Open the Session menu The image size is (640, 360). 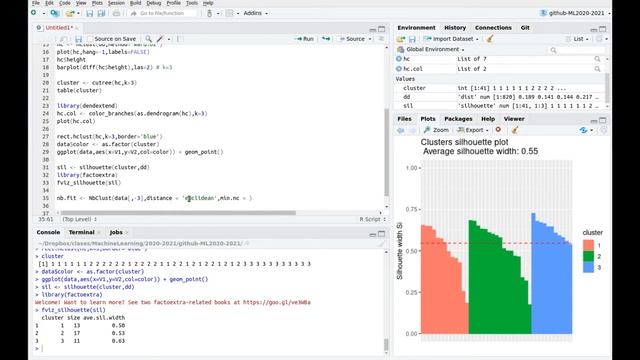pos(116,3)
